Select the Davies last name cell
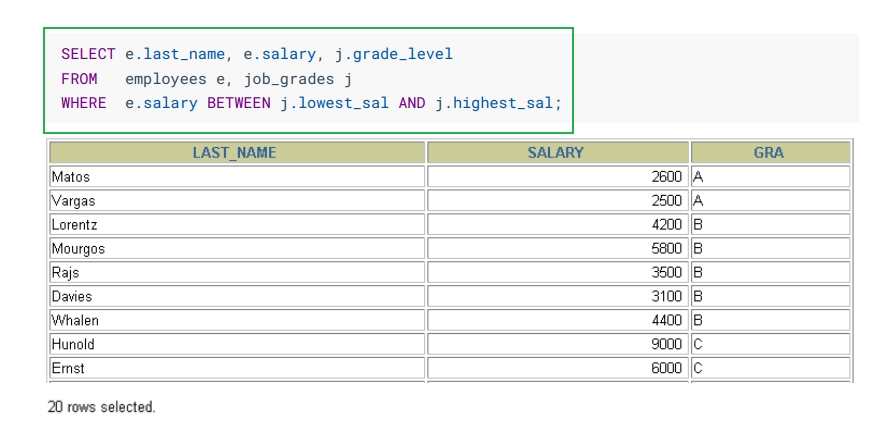Image resolution: width=893 pixels, height=444 pixels. tap(237, 296)
